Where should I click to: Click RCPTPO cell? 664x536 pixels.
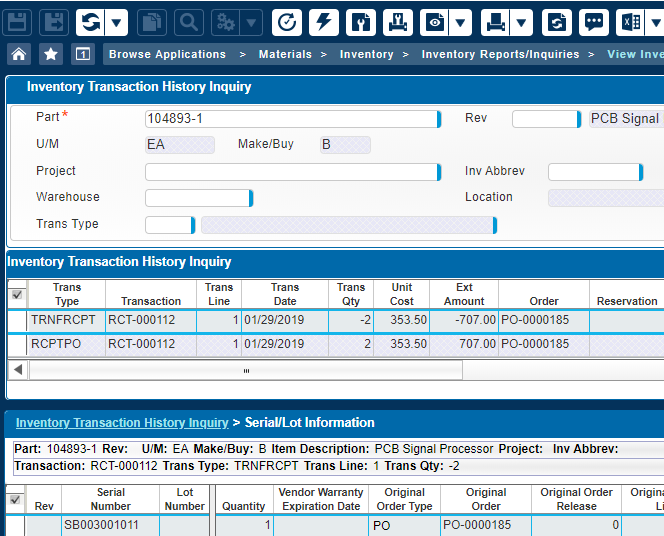click(x=66, y=344)
